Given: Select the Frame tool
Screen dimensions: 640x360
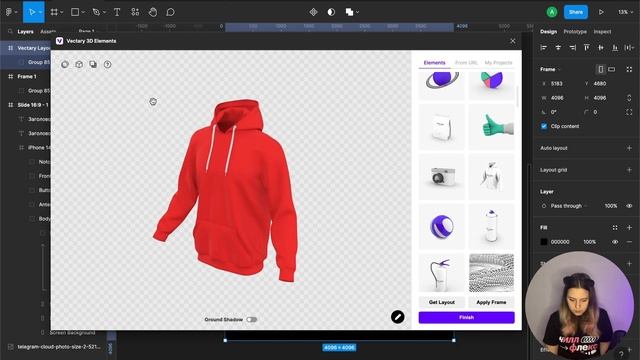Looking at the screenshot, I should click(54, 12).
